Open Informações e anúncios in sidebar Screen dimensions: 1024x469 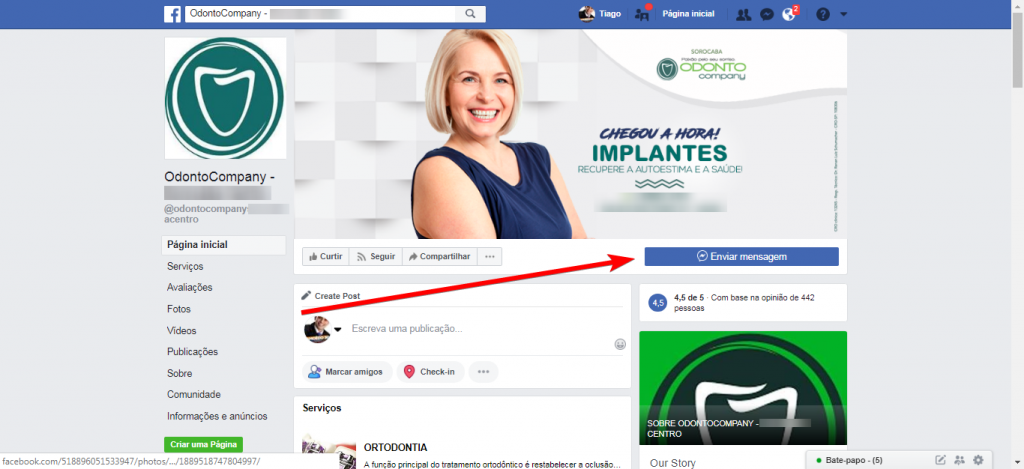pyautogui.click(x=217, y=416)
